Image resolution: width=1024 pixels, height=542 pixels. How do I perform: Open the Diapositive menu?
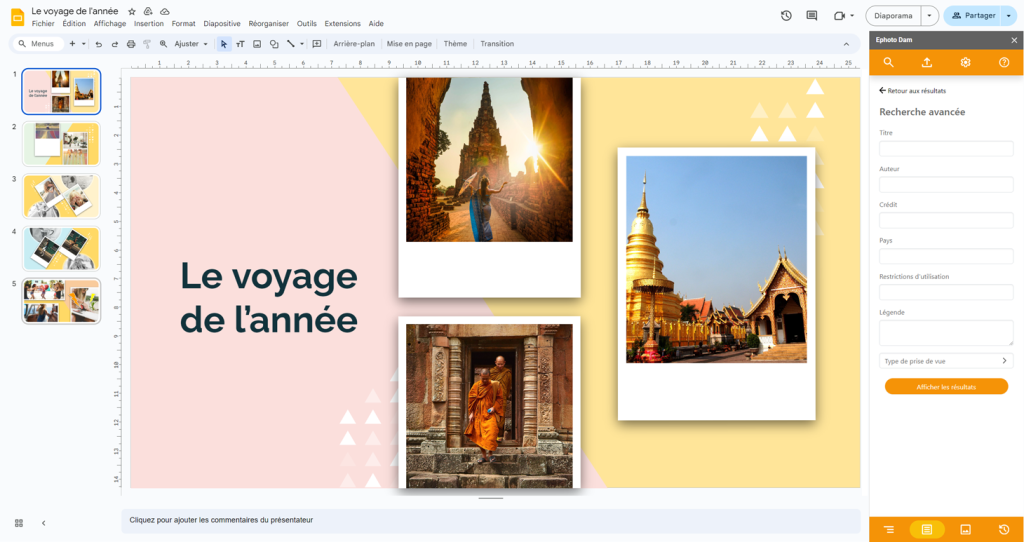coord(222,24)
